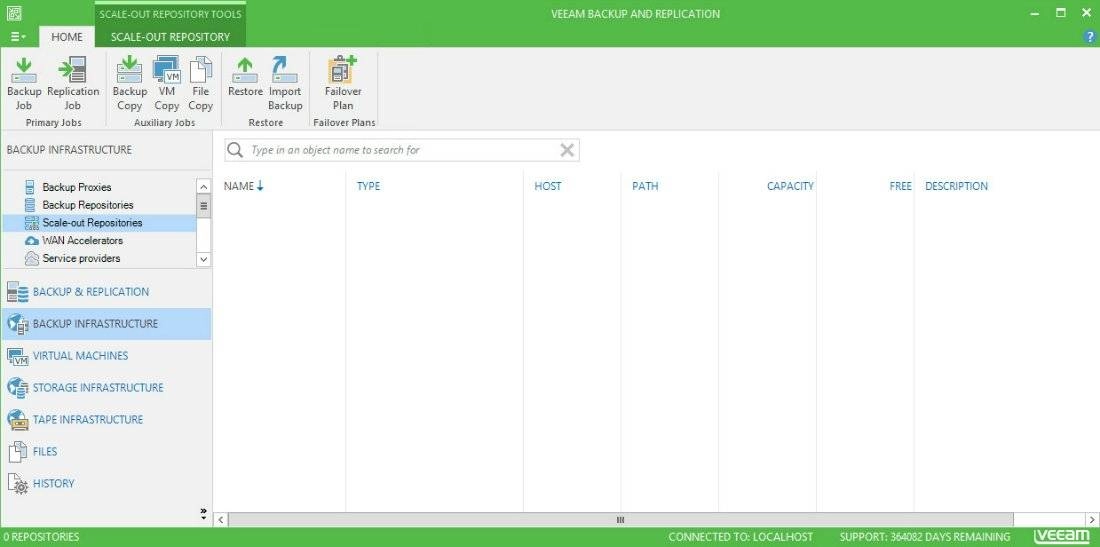Click the Veeam application icon in title bar
The image size is (1100, 547).
pyautogui.click(x=13, y=13)
